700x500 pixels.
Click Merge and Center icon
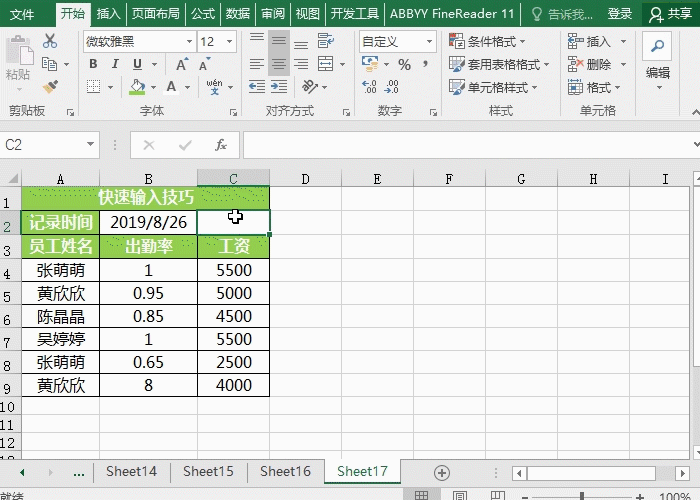[x=325, y=64]
